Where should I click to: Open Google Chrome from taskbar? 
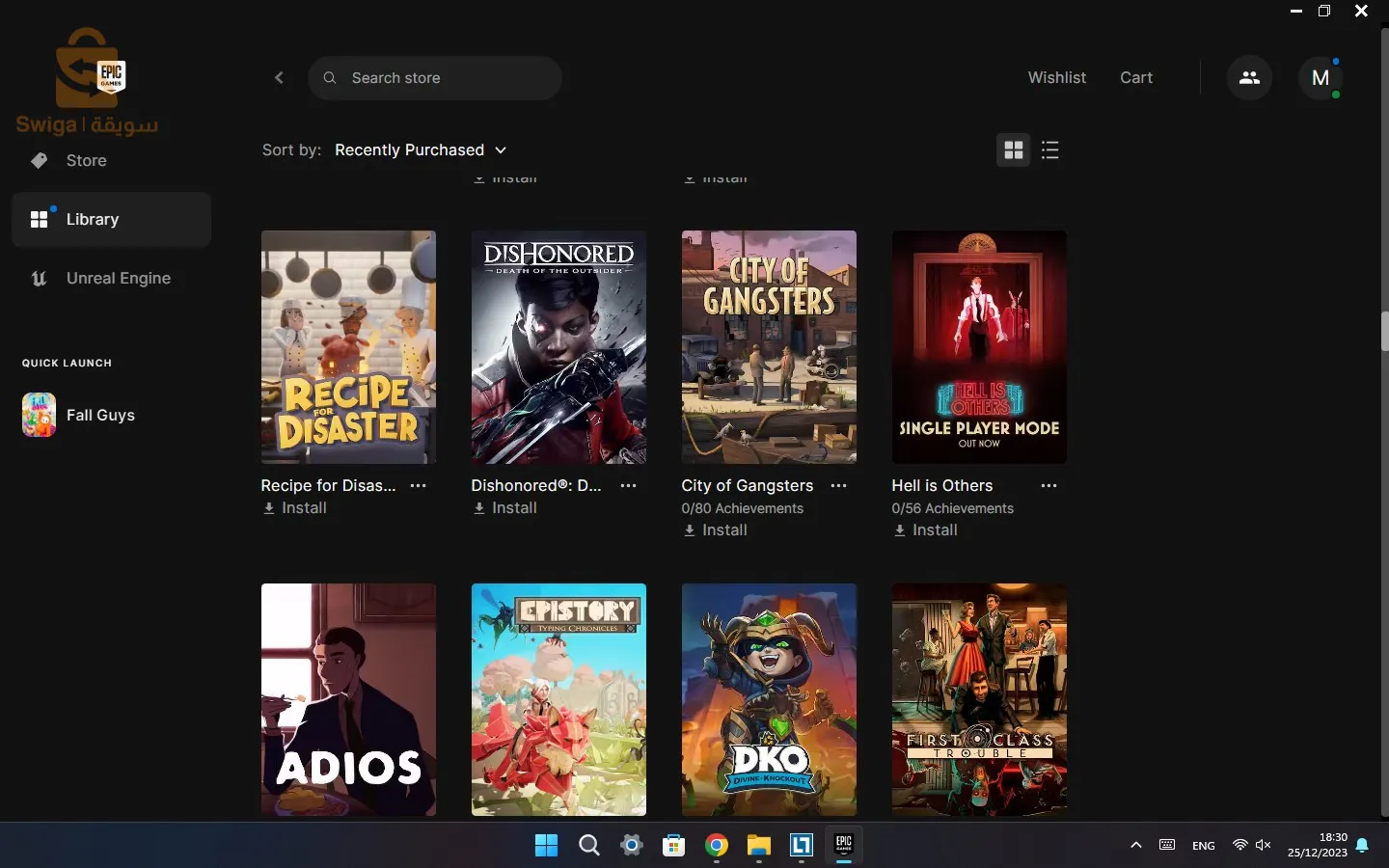(716, 846)
